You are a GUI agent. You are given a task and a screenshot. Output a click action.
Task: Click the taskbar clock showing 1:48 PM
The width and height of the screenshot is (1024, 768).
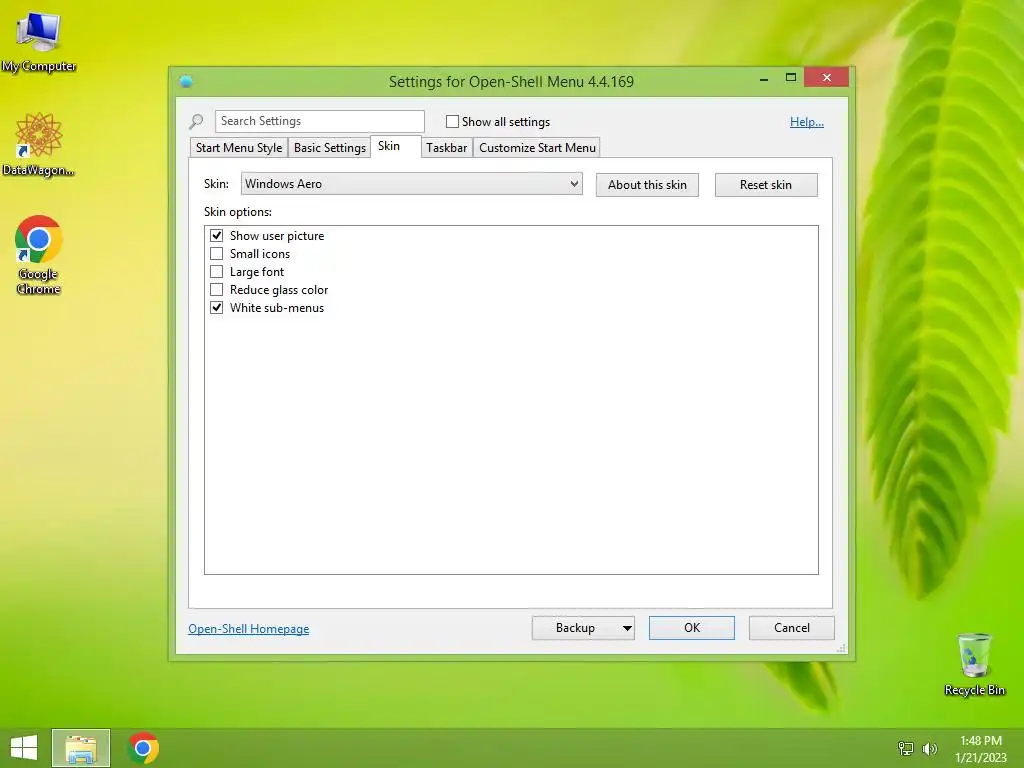click(x=981, y=748)
